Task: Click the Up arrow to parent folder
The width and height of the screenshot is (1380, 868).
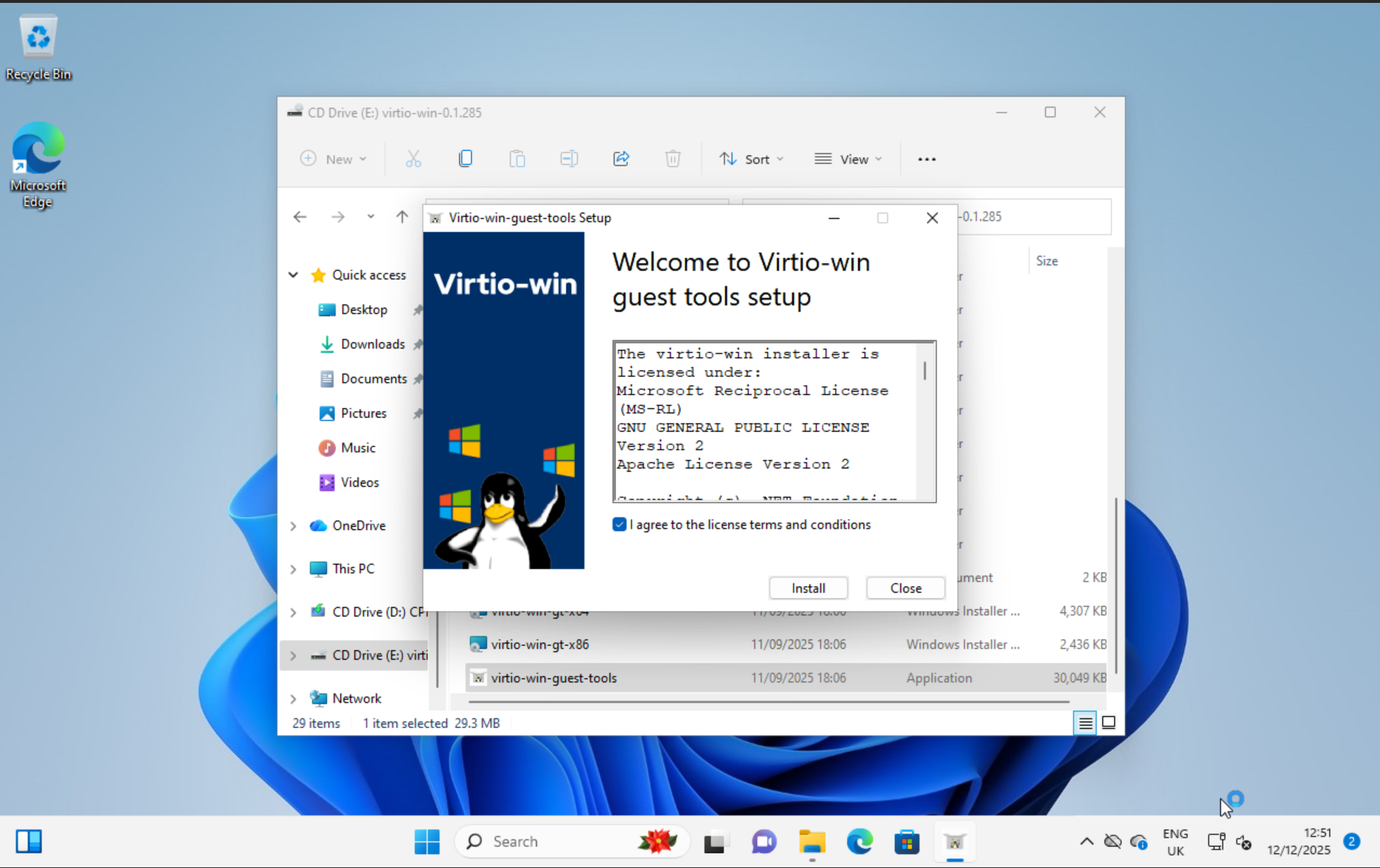Action: click(402, 217)
